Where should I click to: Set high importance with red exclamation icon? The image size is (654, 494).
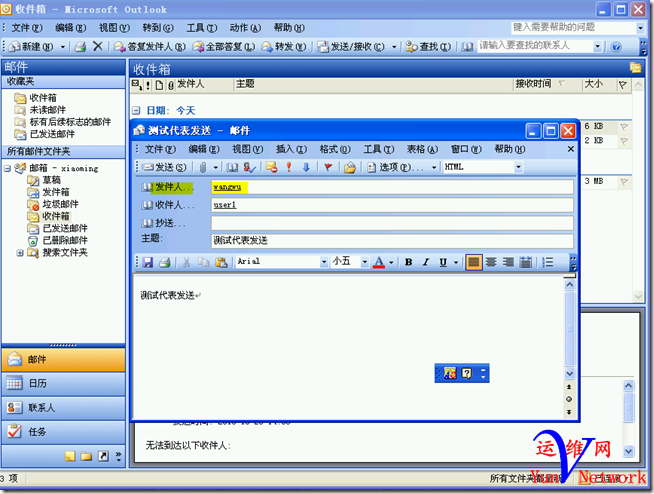[289, 167]
